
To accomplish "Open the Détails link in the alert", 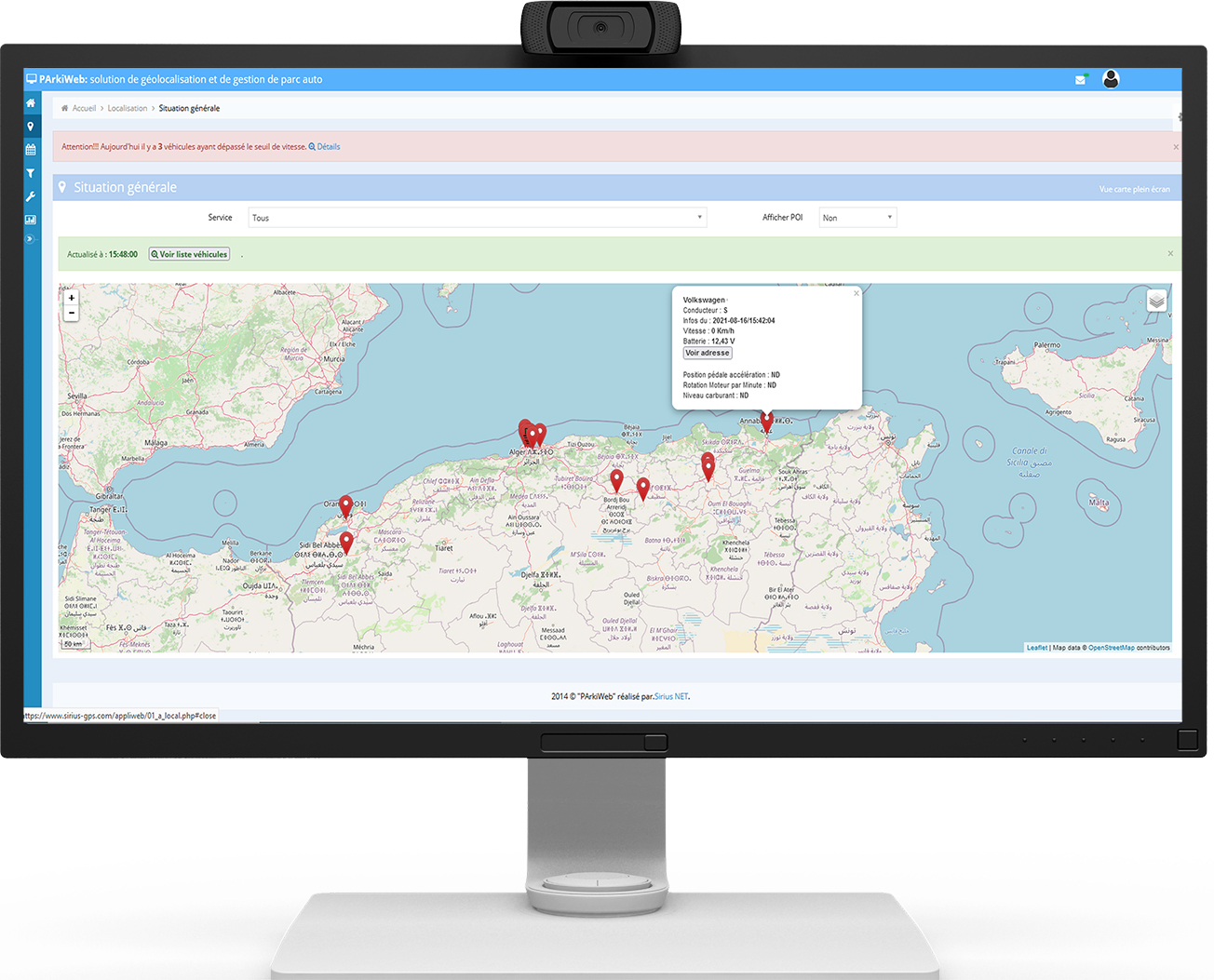I will [x=328, y=147].
